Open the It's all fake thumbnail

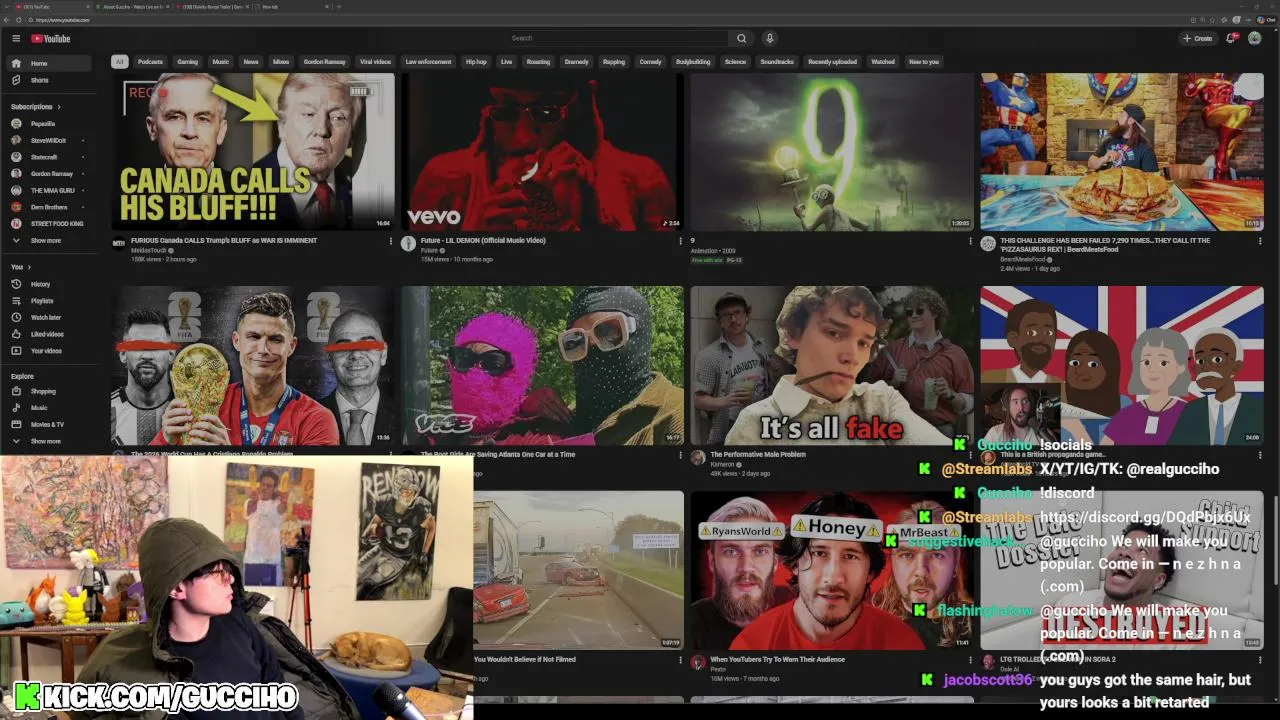832,365
